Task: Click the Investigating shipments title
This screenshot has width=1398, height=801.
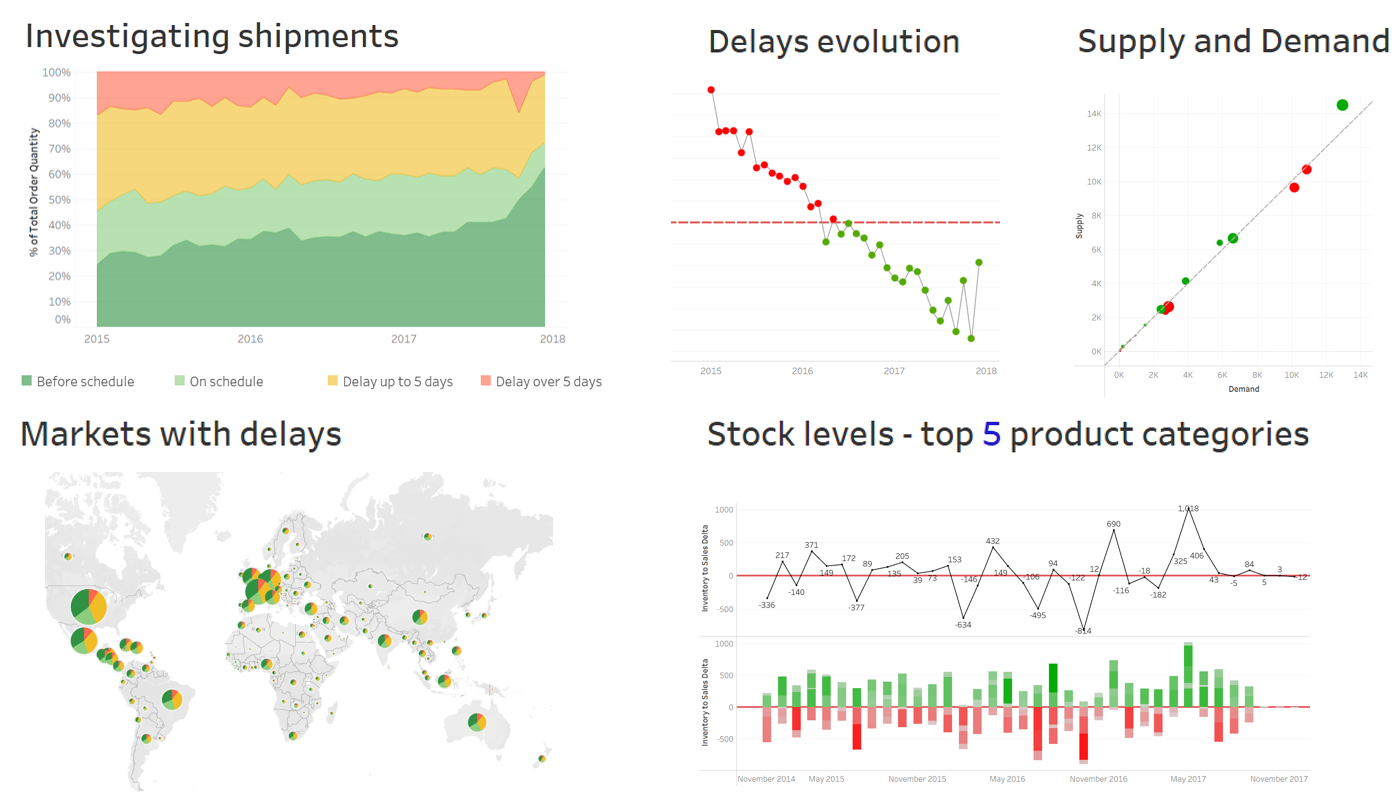Action: point(212,37)
